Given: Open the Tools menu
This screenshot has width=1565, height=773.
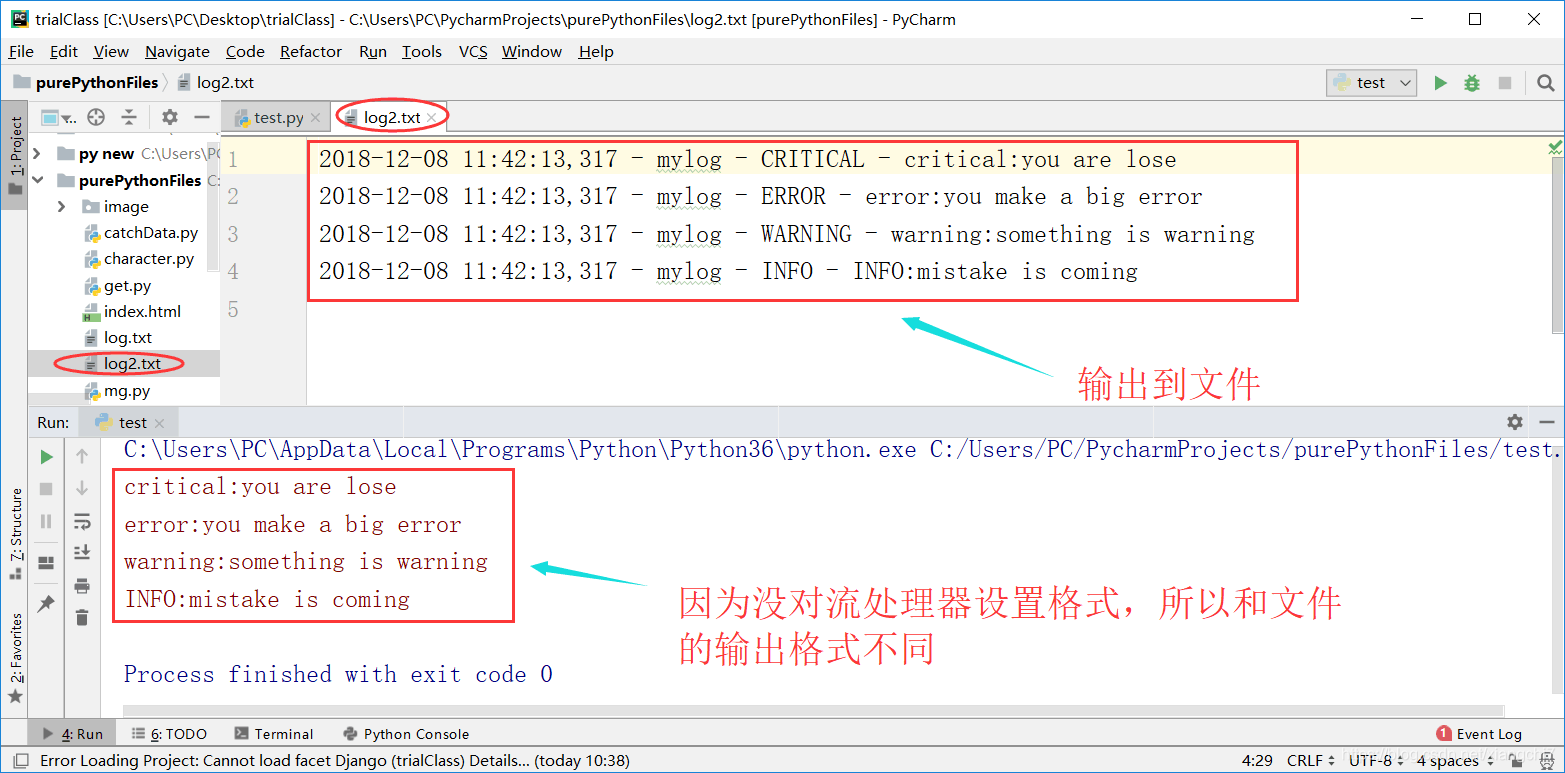Looking at the screenshot, I should (x=422, y=52).
